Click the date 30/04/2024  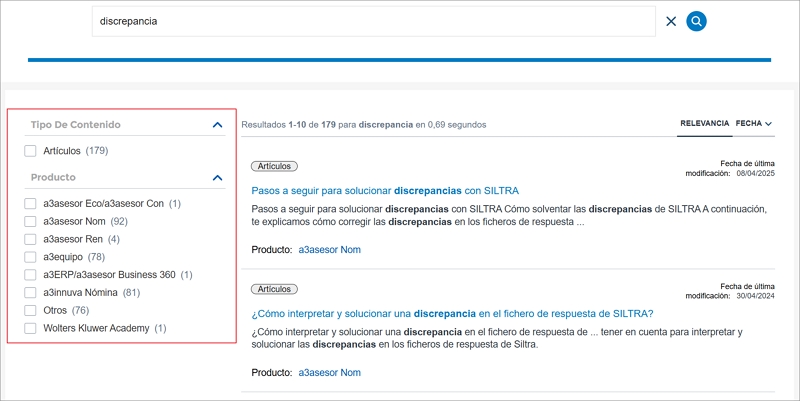[755, 296]
